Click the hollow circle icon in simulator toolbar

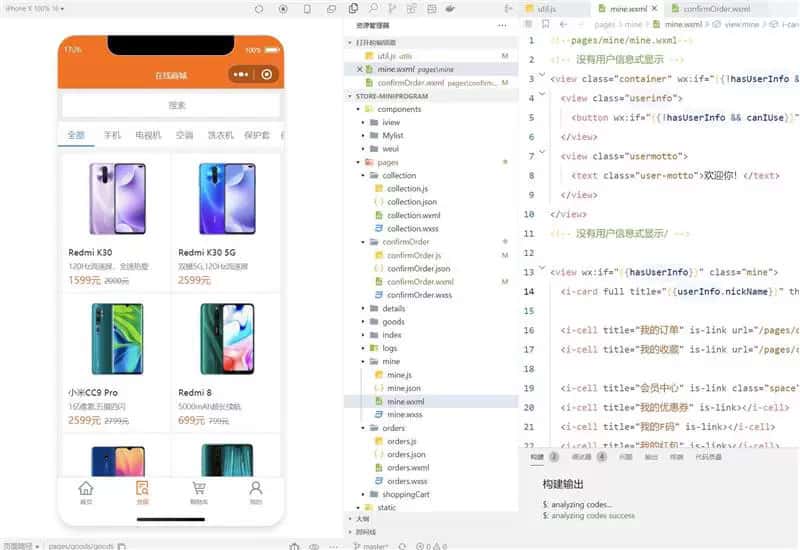click(259, 9)
